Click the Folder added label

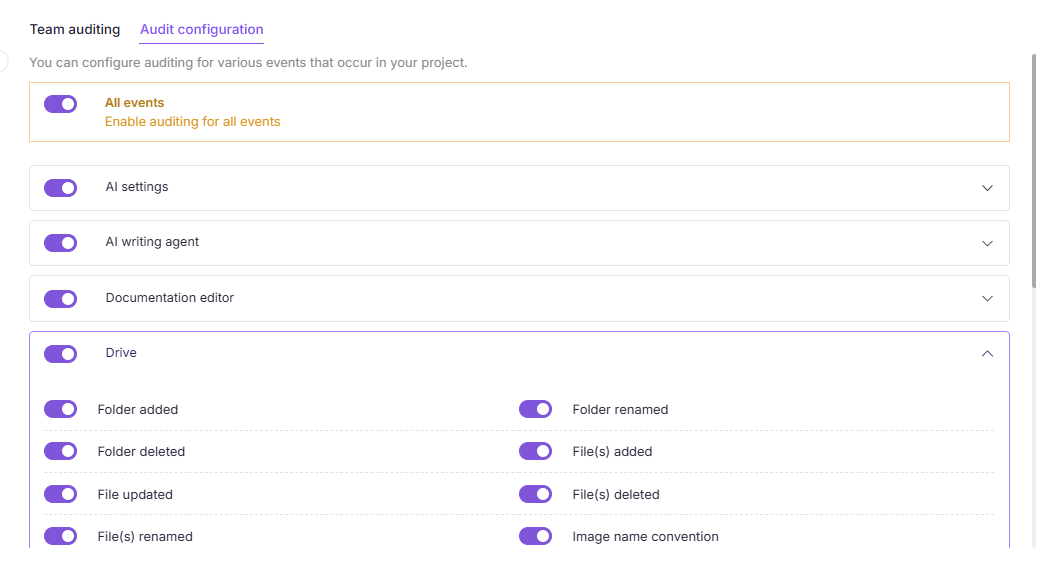click(138, 410)
